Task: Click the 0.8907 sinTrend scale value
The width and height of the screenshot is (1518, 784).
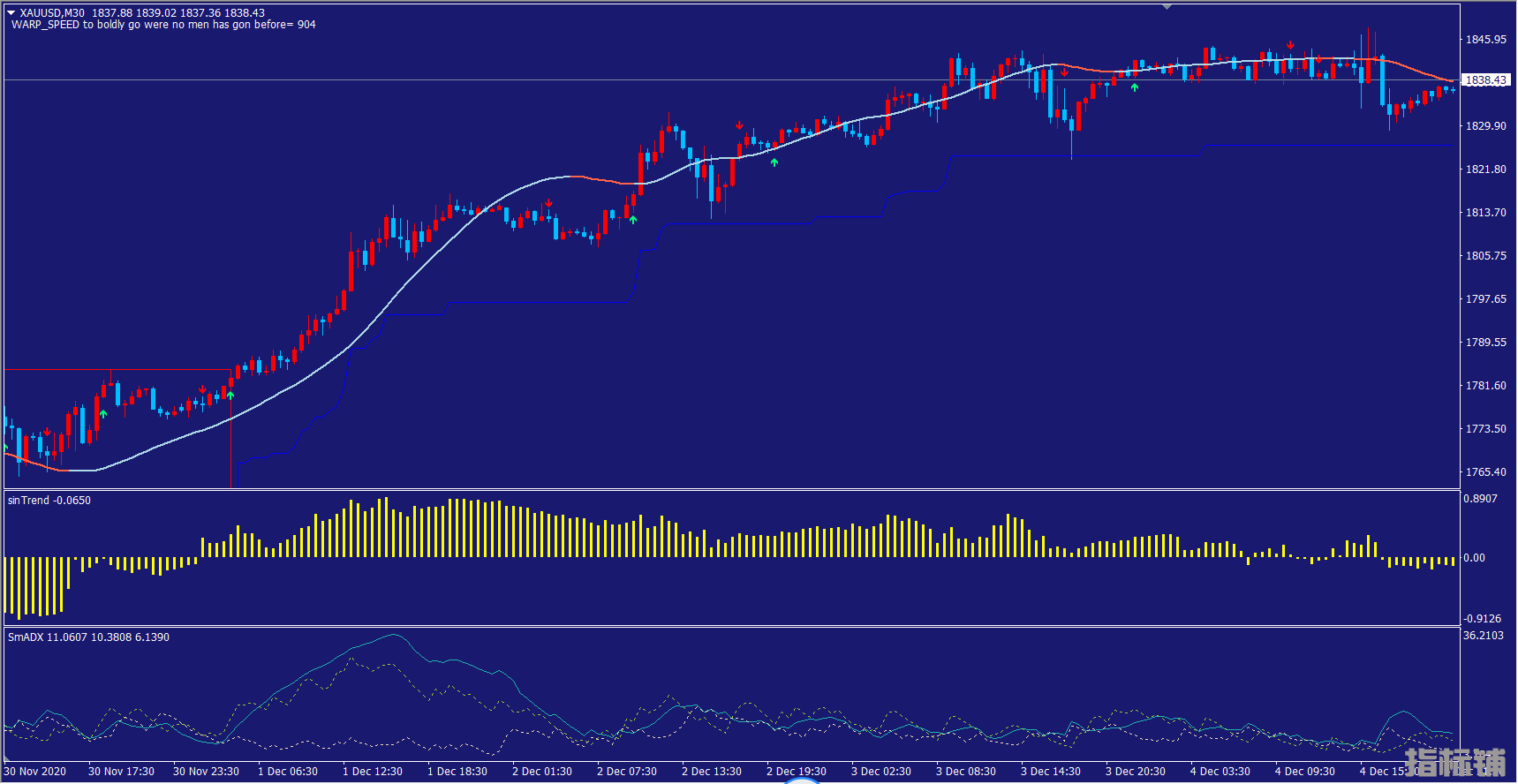Action: pos(1481,499)
